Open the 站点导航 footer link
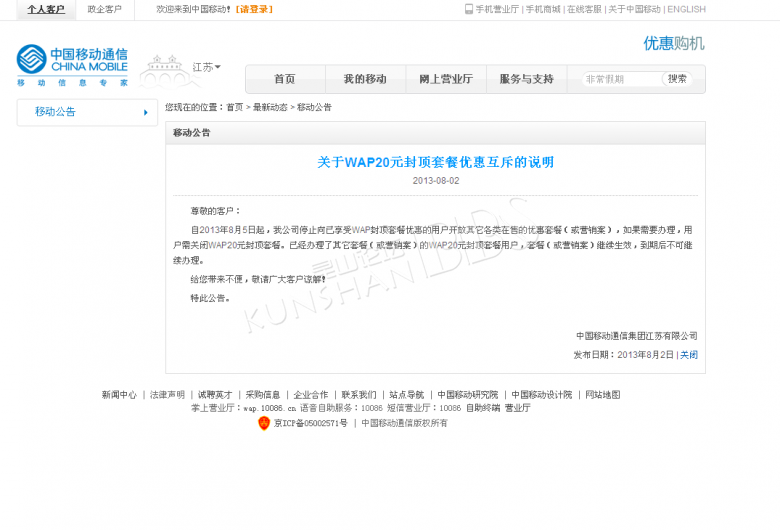780x530 pixels. pyautogui.click(x=406, y=395)
